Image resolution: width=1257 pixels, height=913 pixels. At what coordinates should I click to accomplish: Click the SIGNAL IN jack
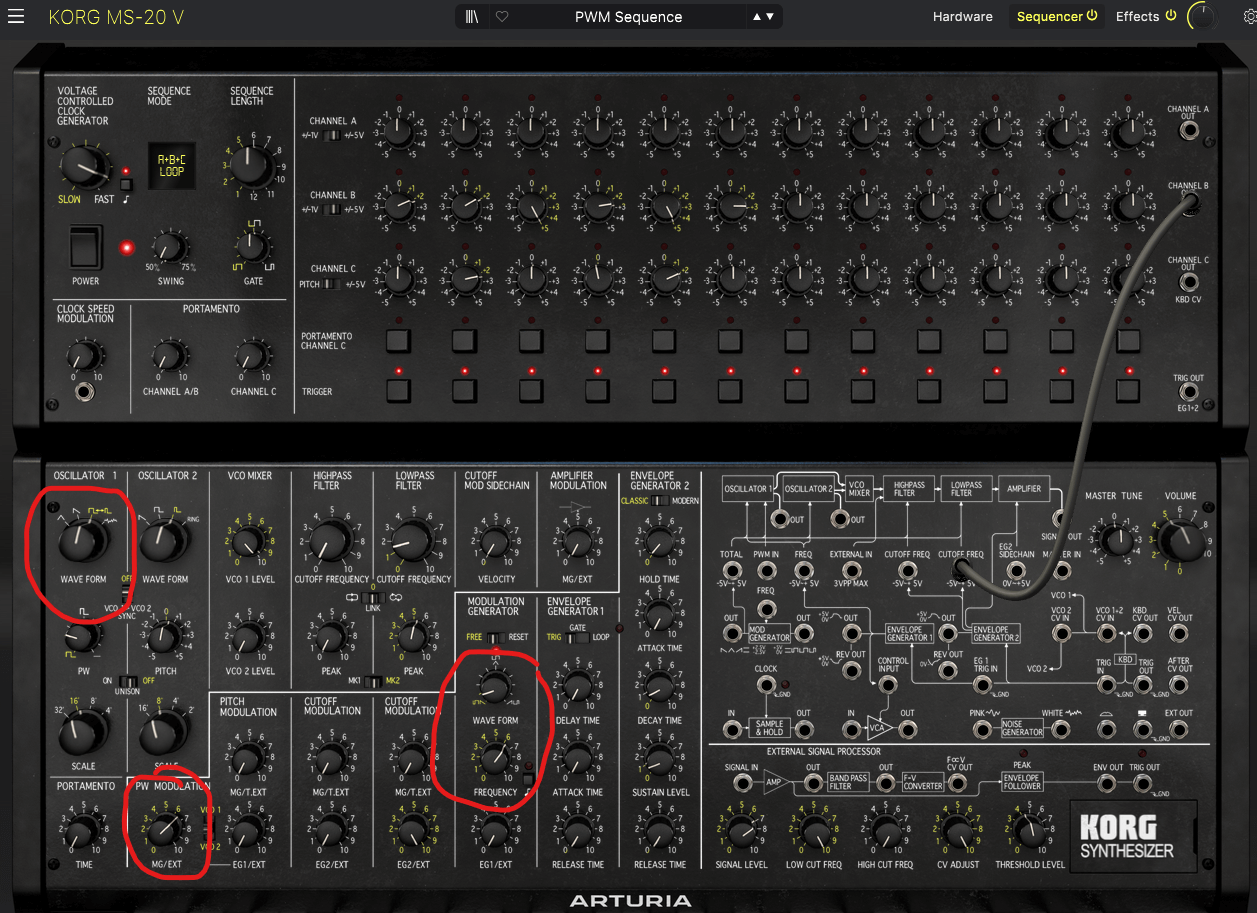pyautogui.click(x=741, y=785)
